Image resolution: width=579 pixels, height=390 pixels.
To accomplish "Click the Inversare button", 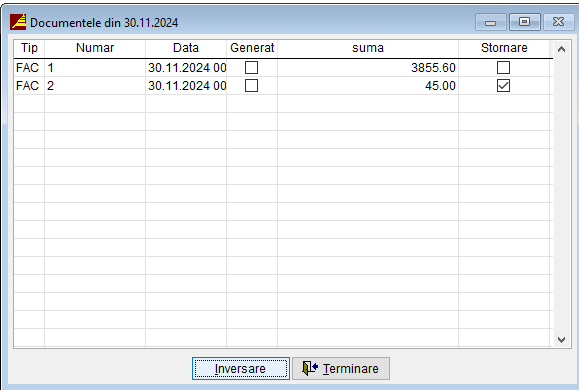I will [241, 368].
